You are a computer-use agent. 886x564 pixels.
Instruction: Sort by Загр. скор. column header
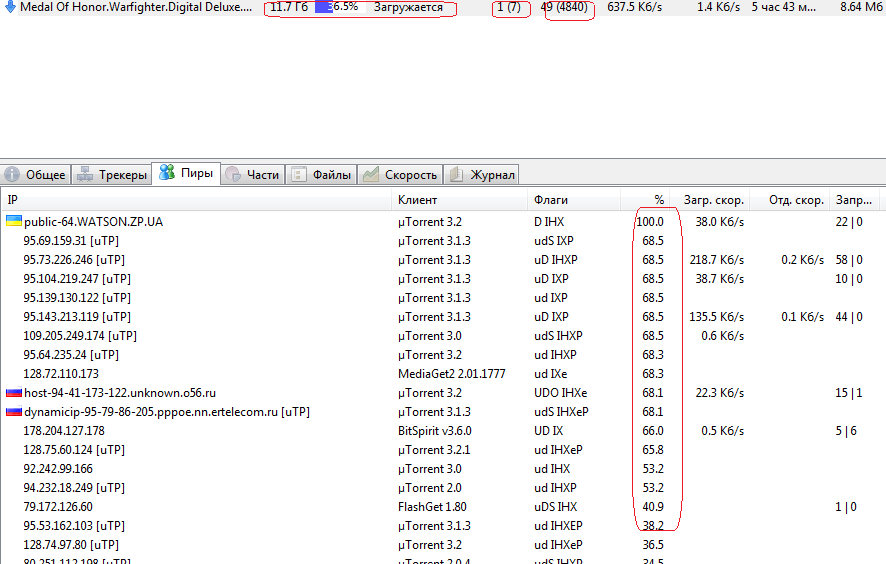710,199
